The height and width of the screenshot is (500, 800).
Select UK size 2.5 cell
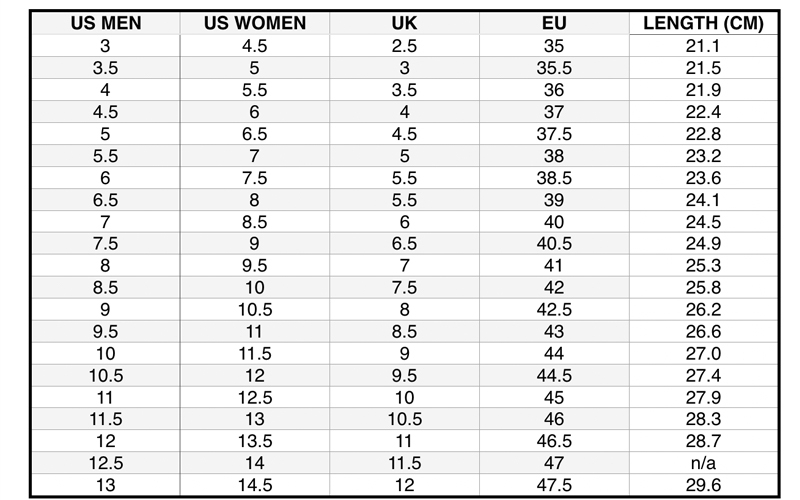[x=404, y=46]
